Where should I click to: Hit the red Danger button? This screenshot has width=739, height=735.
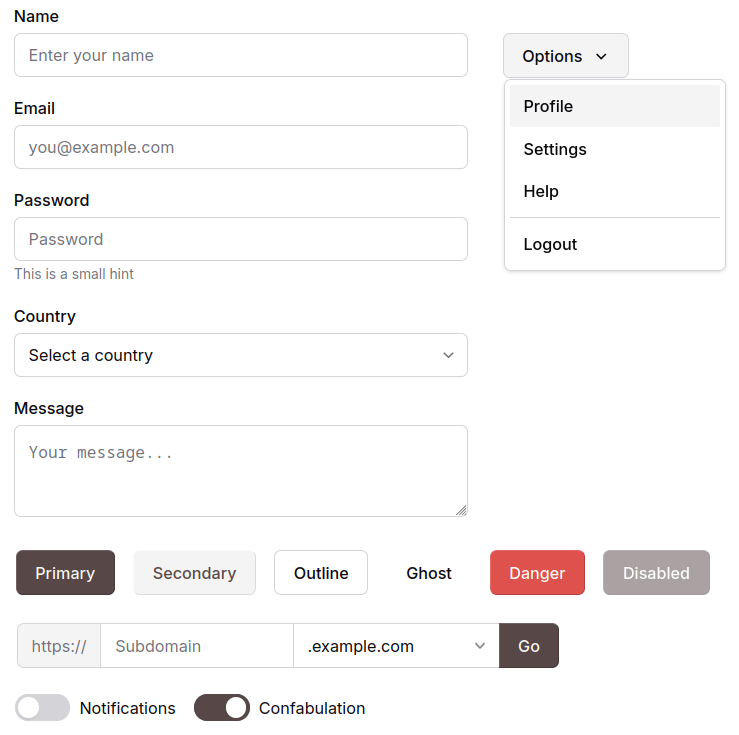point(537,573)
